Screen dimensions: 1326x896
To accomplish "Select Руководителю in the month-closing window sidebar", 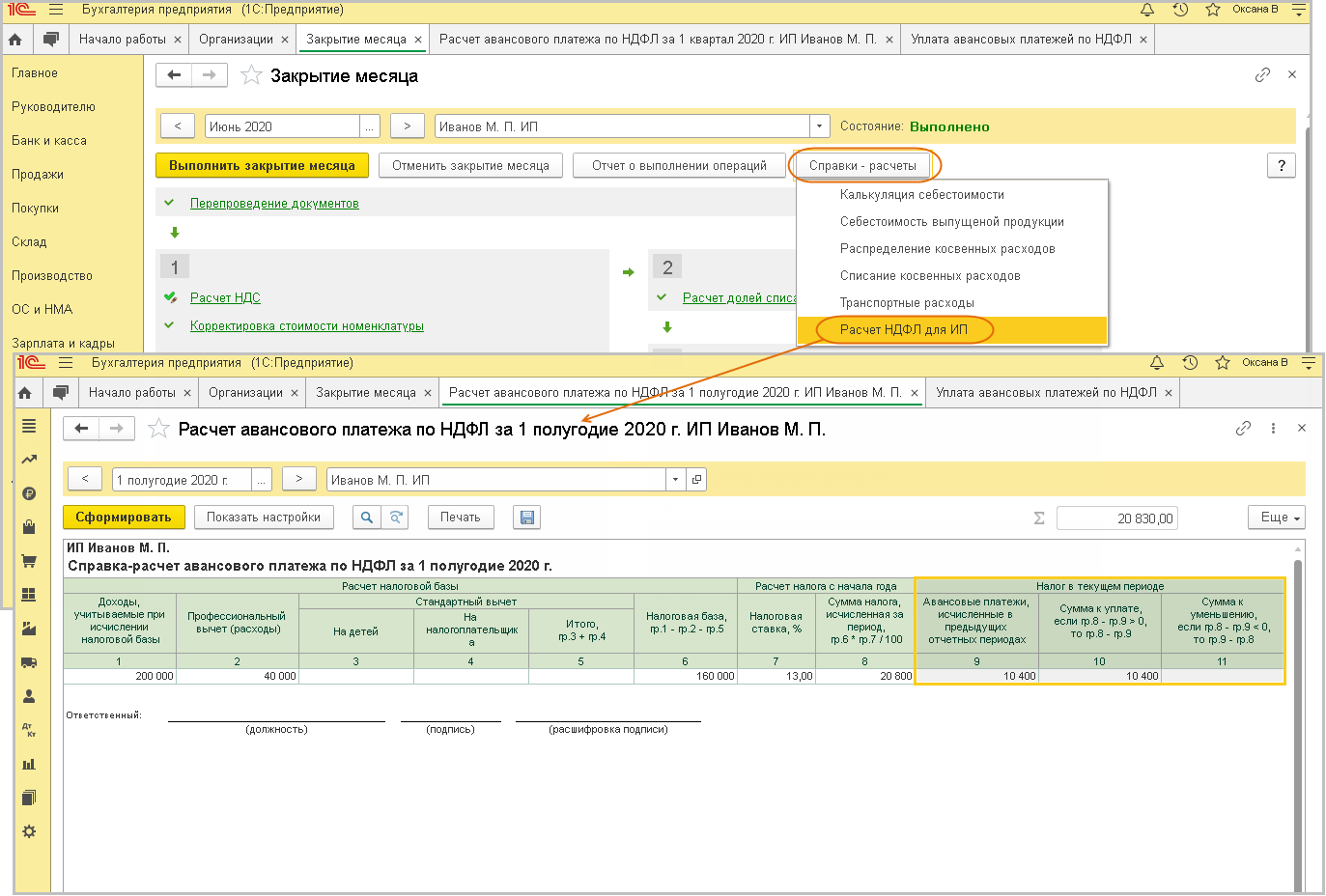I will pyautogui.click(x=54, y=107).
